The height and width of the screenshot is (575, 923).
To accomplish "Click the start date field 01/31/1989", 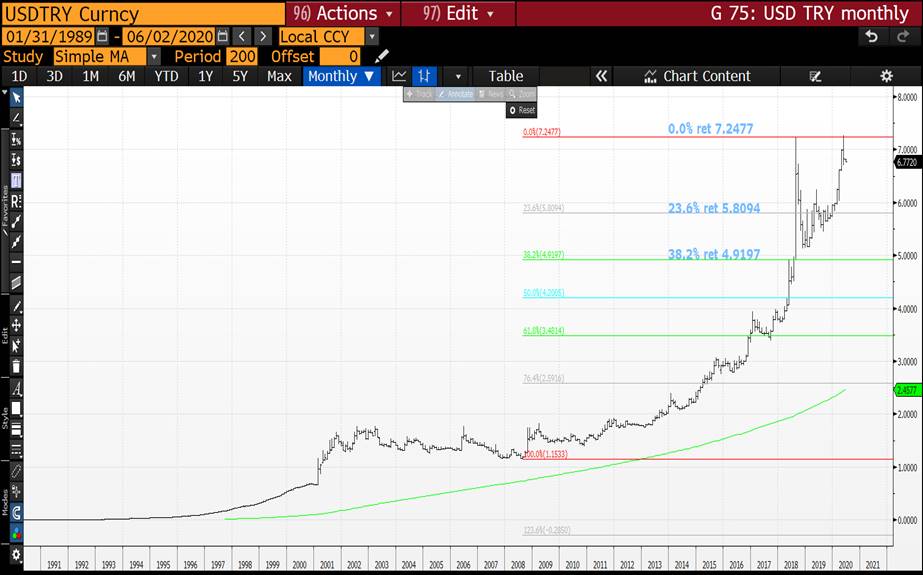I will [50, 36].
